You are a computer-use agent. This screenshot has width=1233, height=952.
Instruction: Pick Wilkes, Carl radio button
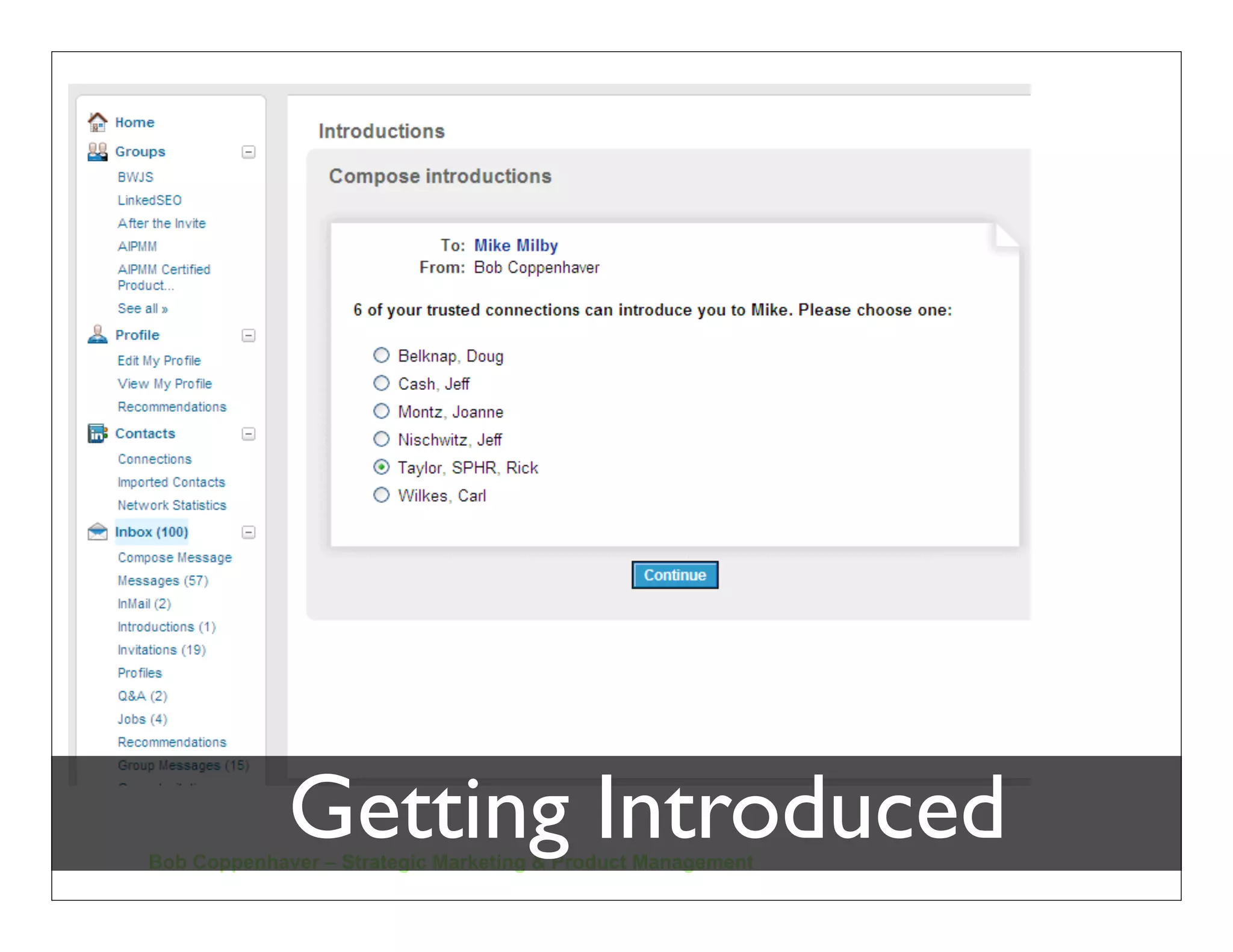[x=382, y=495]
